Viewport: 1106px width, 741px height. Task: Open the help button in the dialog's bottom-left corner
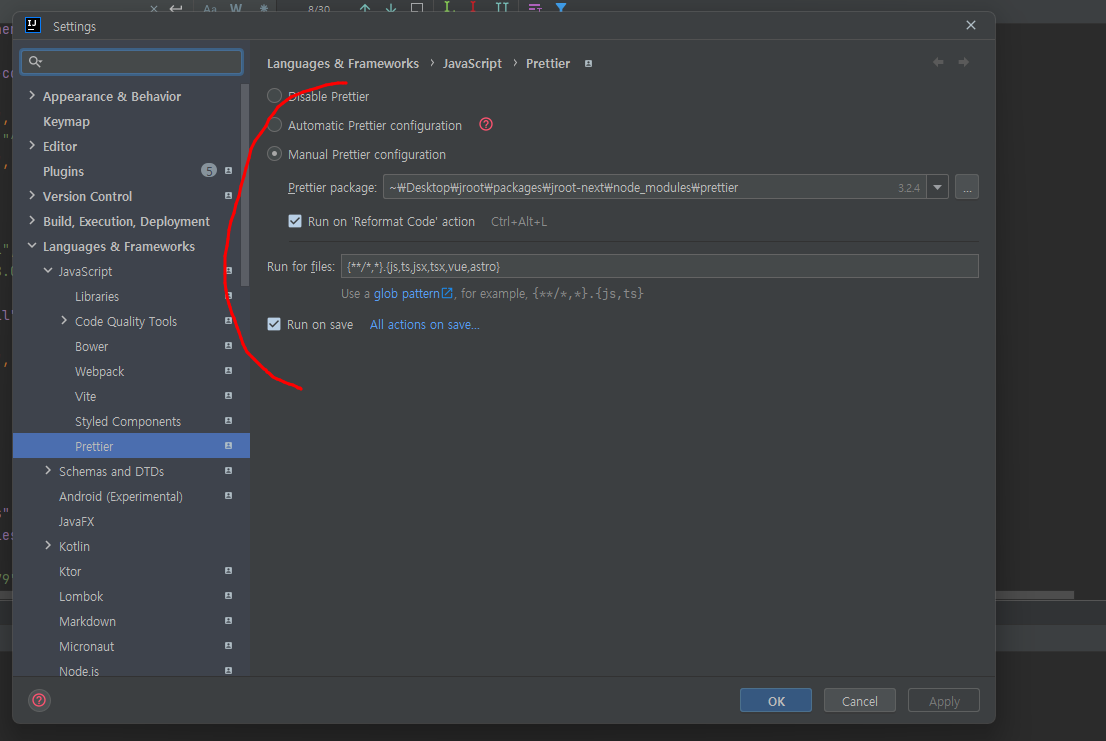[40, 700]
